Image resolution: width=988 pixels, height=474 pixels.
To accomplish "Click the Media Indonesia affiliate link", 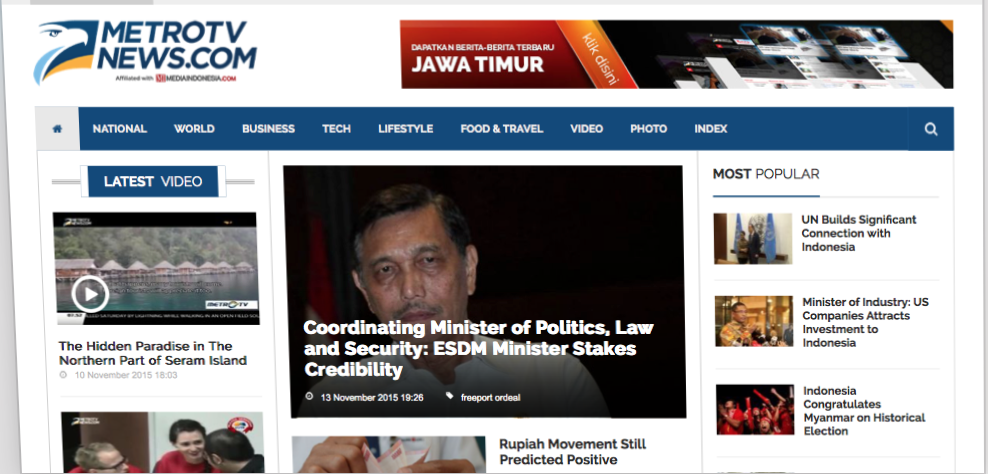I will [196, 79].
